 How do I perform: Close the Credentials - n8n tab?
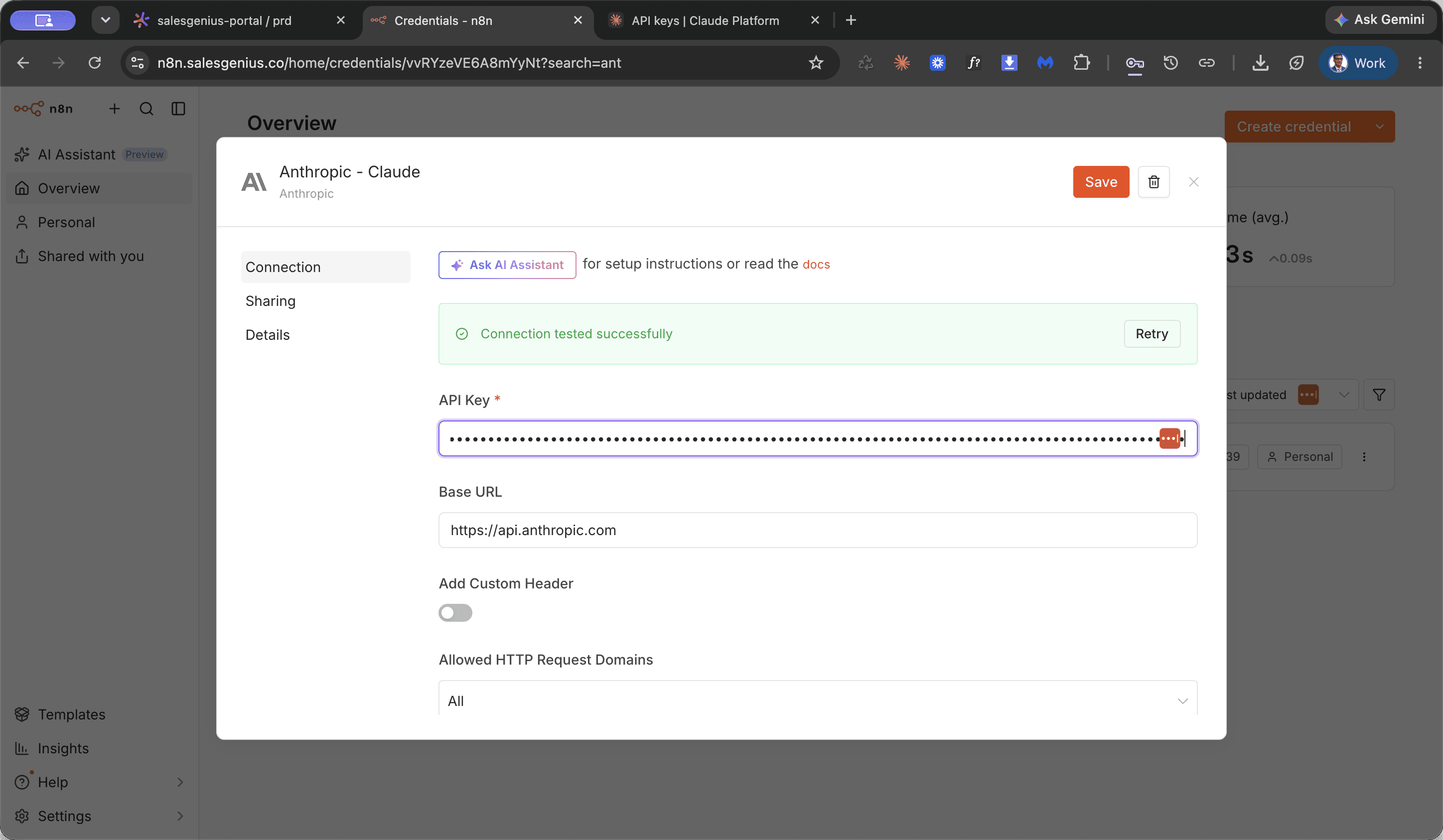(x=578, y=20)
